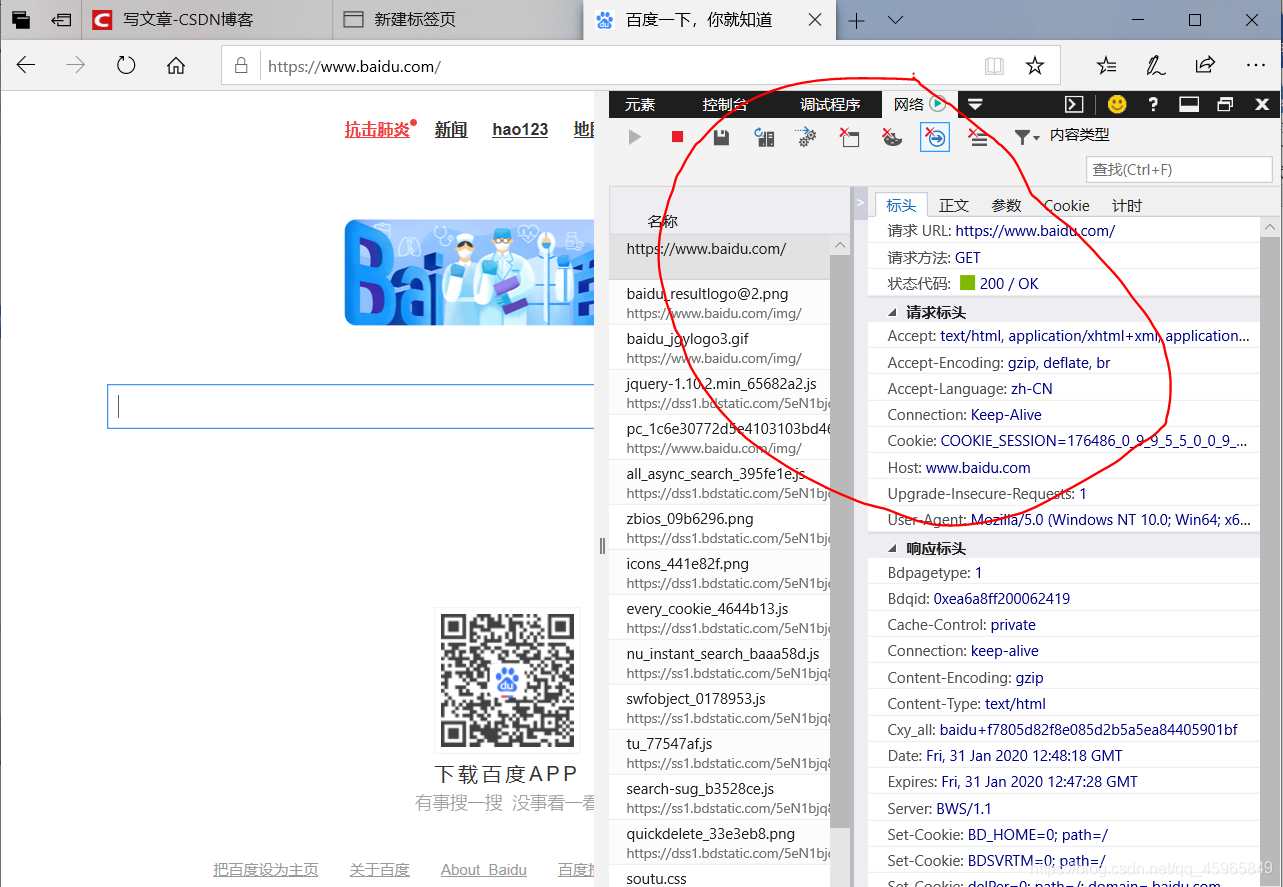Click the Host: www.baidu.com header value

pyautogui.click(x=978, y=467)
